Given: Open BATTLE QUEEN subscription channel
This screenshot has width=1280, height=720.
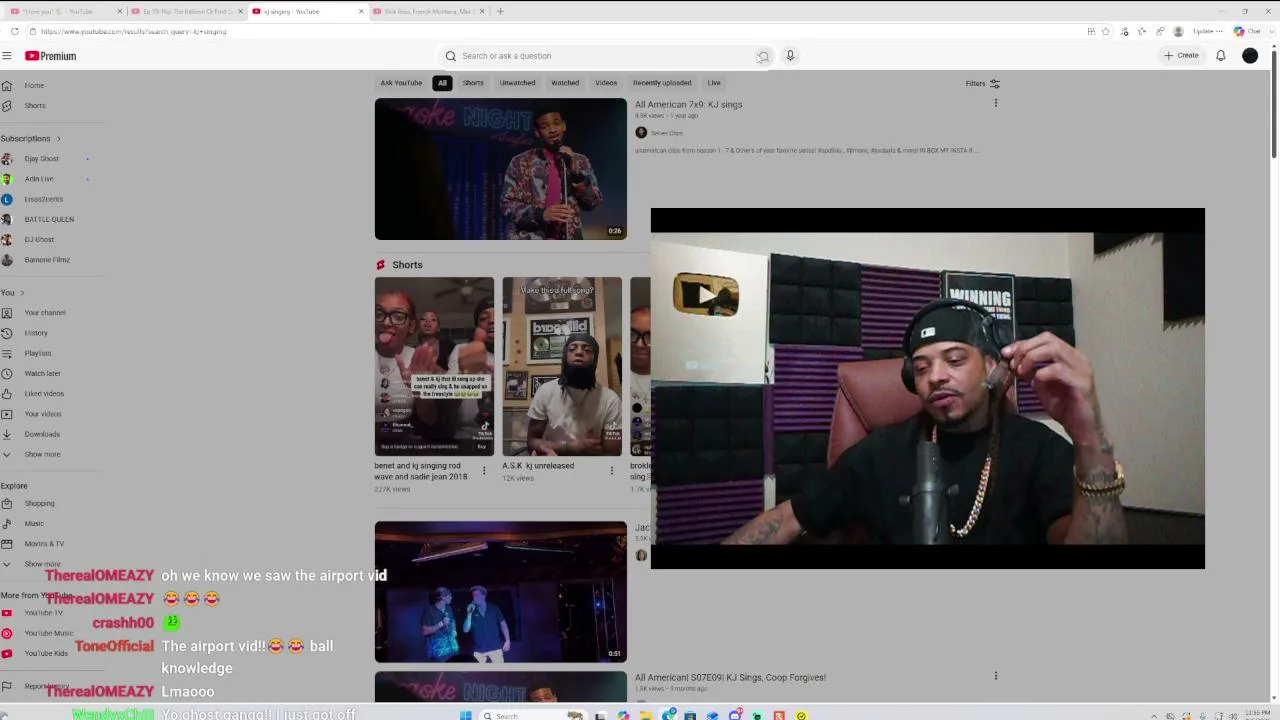Looking at the screenshot, I should pyautogui.click(x=49, y=219).
